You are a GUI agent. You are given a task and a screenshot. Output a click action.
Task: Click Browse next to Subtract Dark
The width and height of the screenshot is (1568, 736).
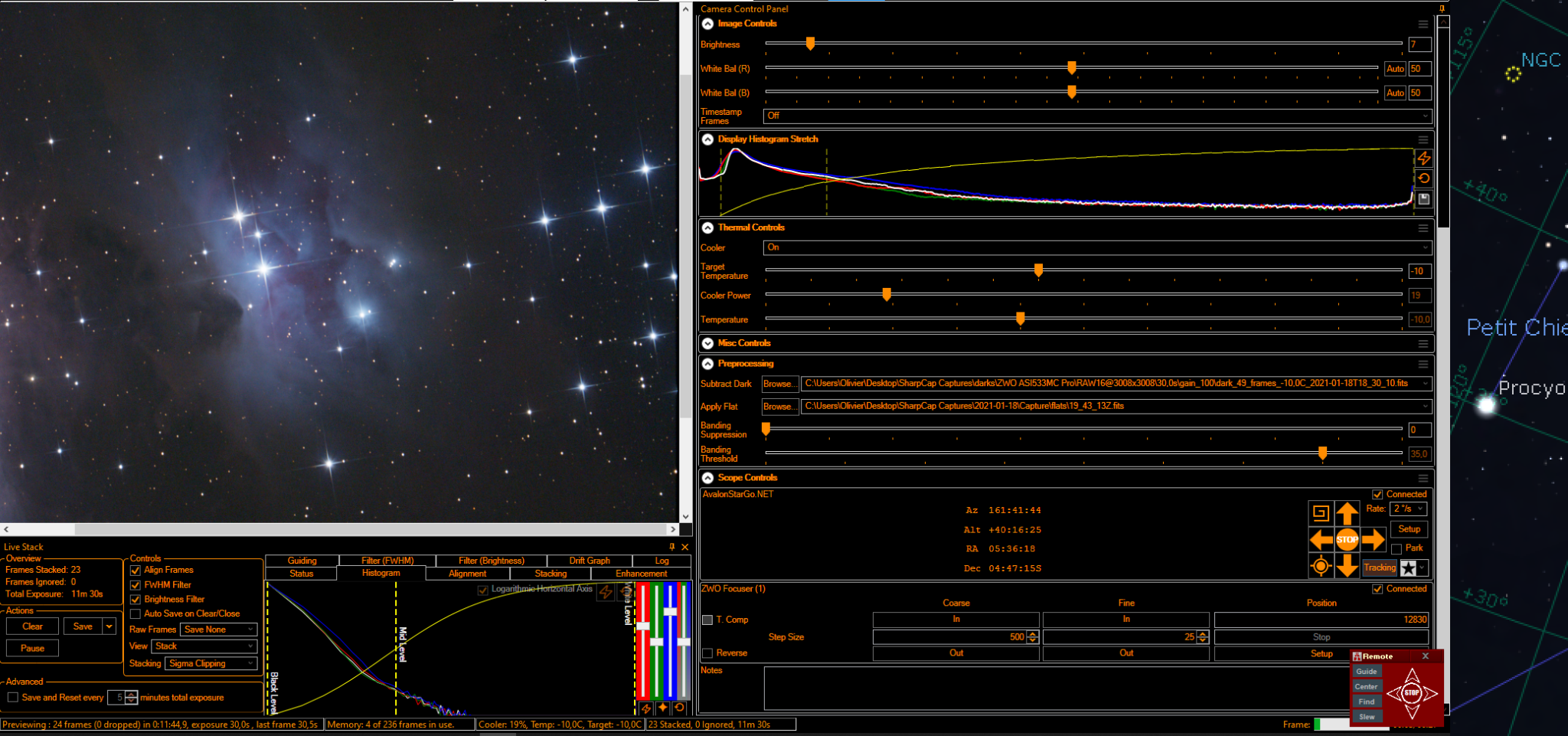(779, 384)
